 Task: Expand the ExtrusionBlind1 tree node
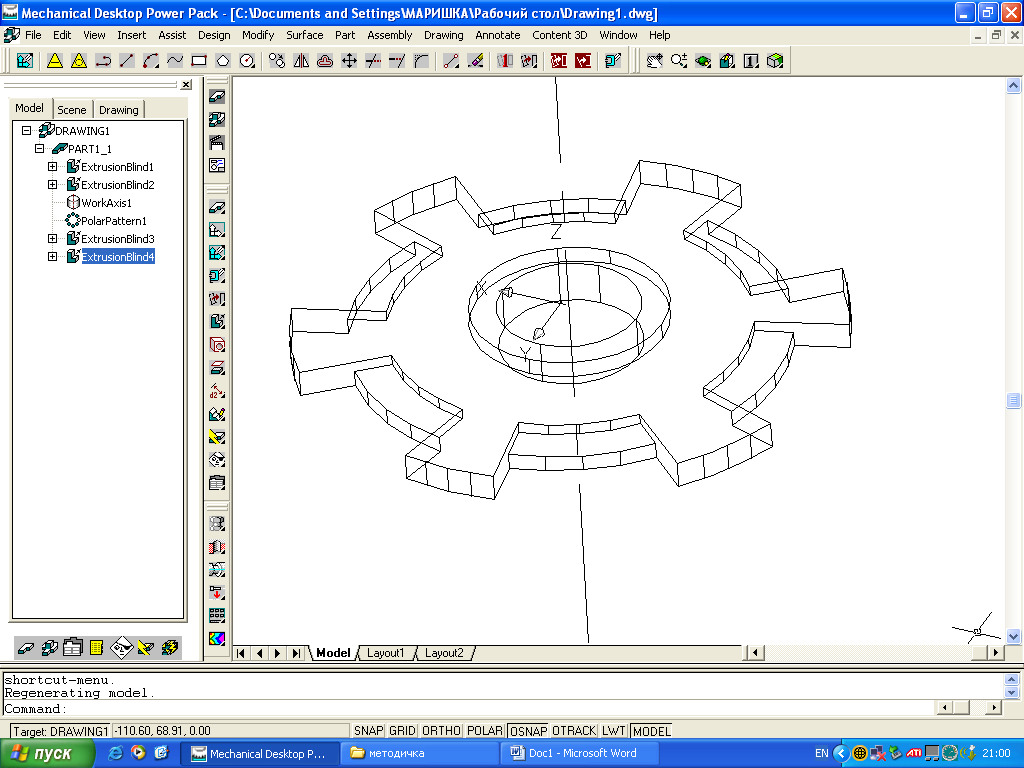[52, 167]
